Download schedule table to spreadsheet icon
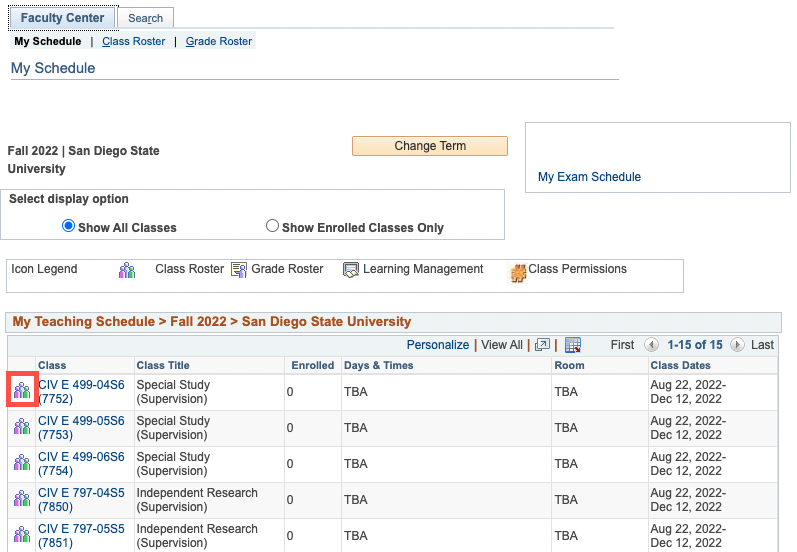The width and height of the screenshot is (797, 552). [573, 345]
